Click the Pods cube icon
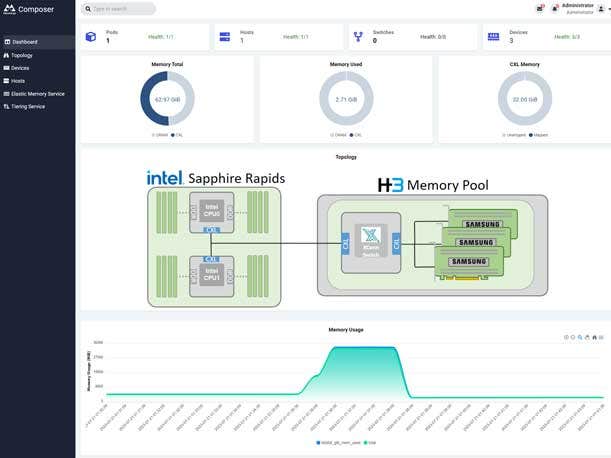The width and height of the screenshot is (611, 458). coord(91,37)
